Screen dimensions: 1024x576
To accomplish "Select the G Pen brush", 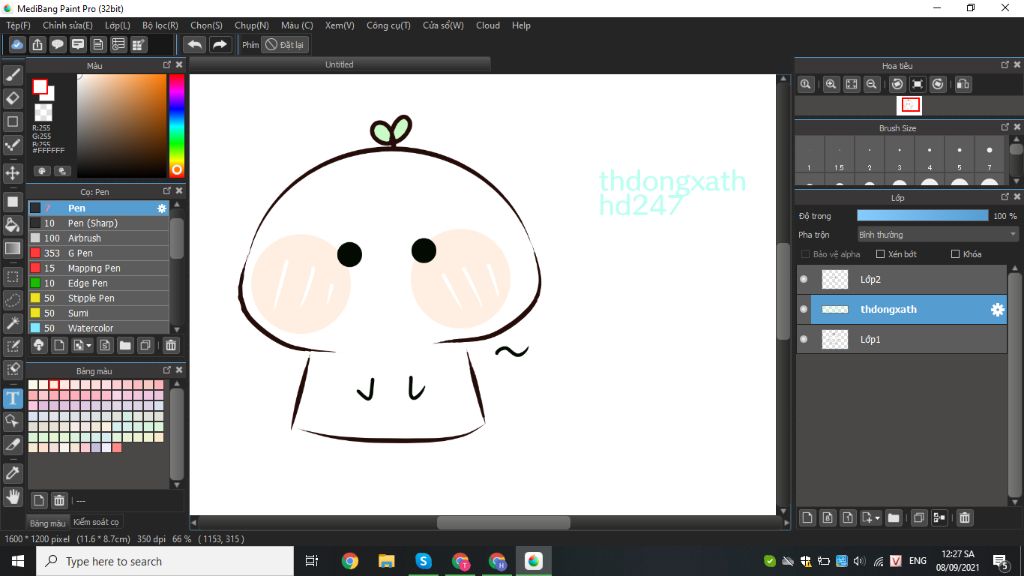I will (x=80, y=253).
